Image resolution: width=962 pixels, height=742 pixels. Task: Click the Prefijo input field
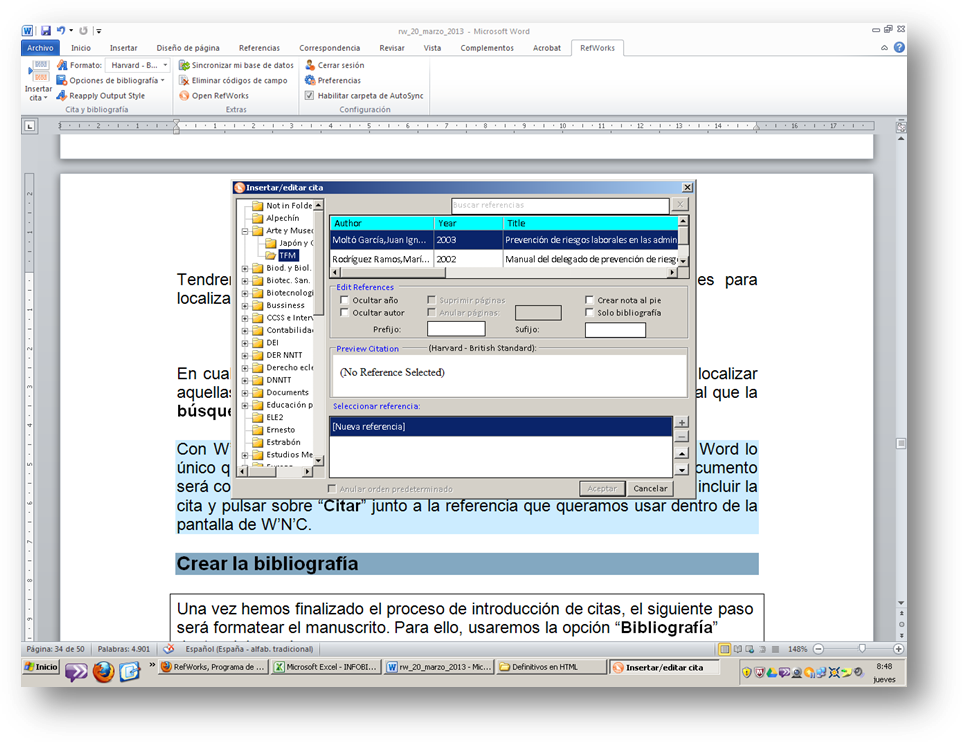click(456, 330)
